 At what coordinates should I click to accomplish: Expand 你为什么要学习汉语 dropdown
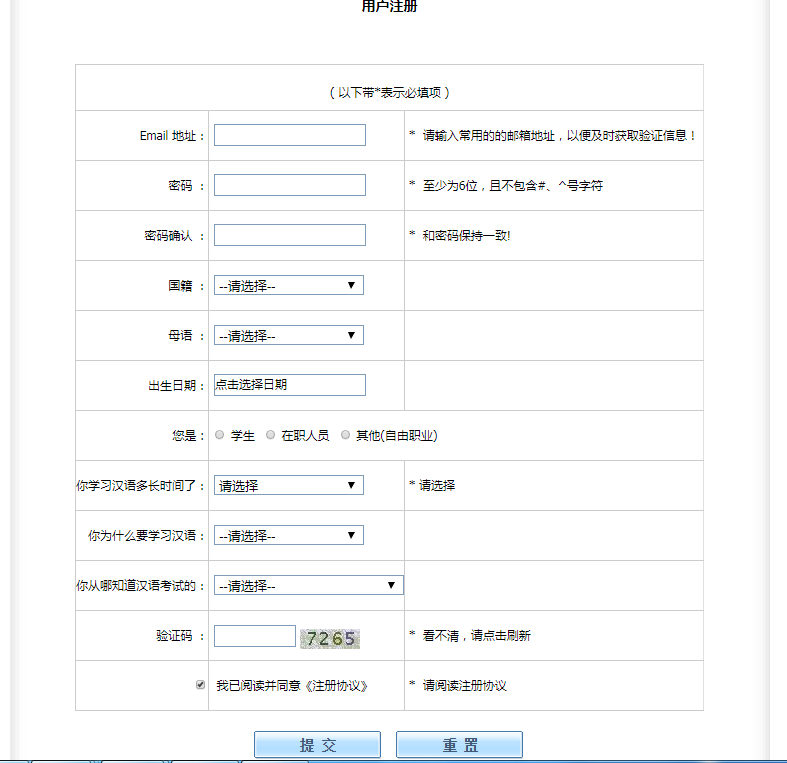click(288, 535)
